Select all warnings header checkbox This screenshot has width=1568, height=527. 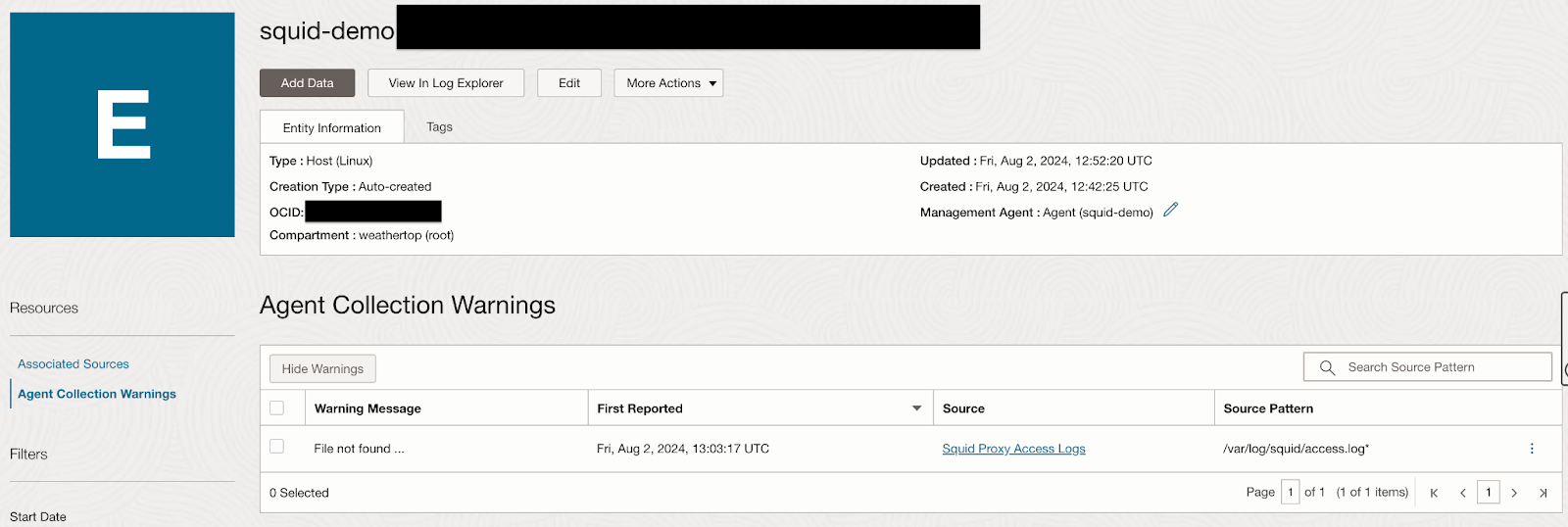(x=277, y=408)
